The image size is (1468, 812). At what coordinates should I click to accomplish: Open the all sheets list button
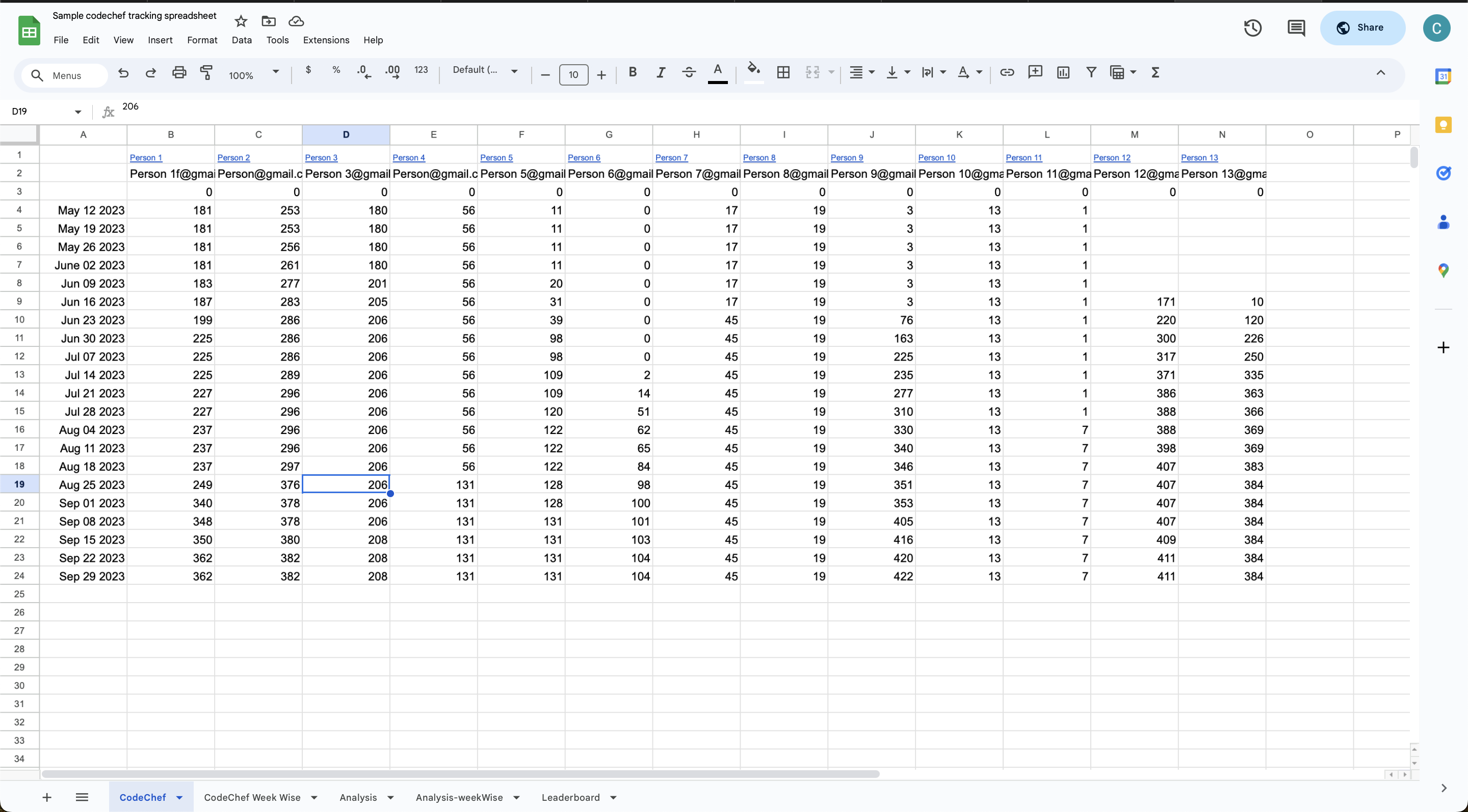[x=82, y=797]
